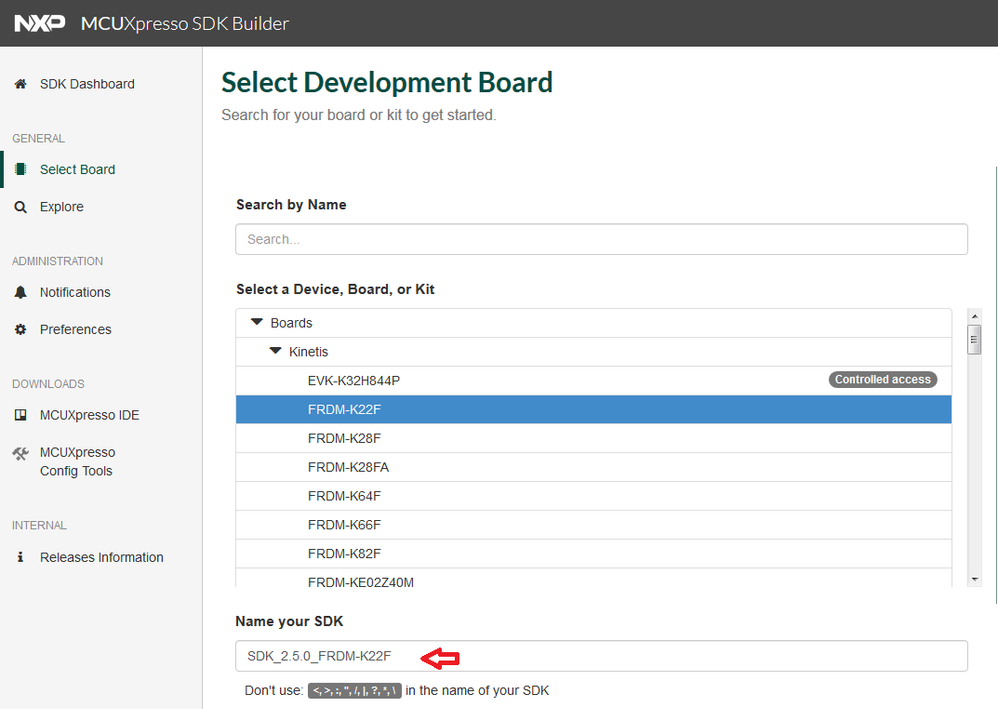The width and height of the screenshot is (998, 709).
Task: Choose EVK-K32H844P board entry
Action: pos(354,381)
